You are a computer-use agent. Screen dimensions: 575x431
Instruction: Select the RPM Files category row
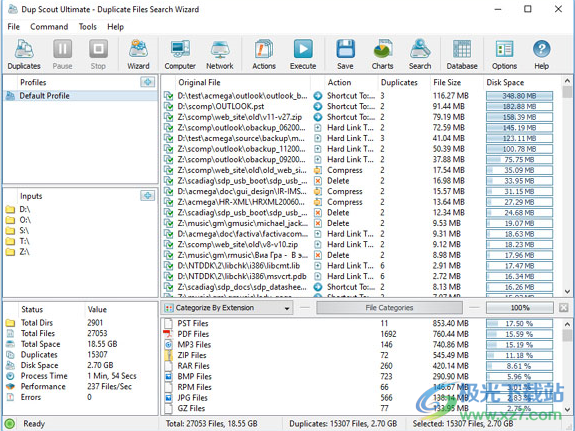pos(361,387)
